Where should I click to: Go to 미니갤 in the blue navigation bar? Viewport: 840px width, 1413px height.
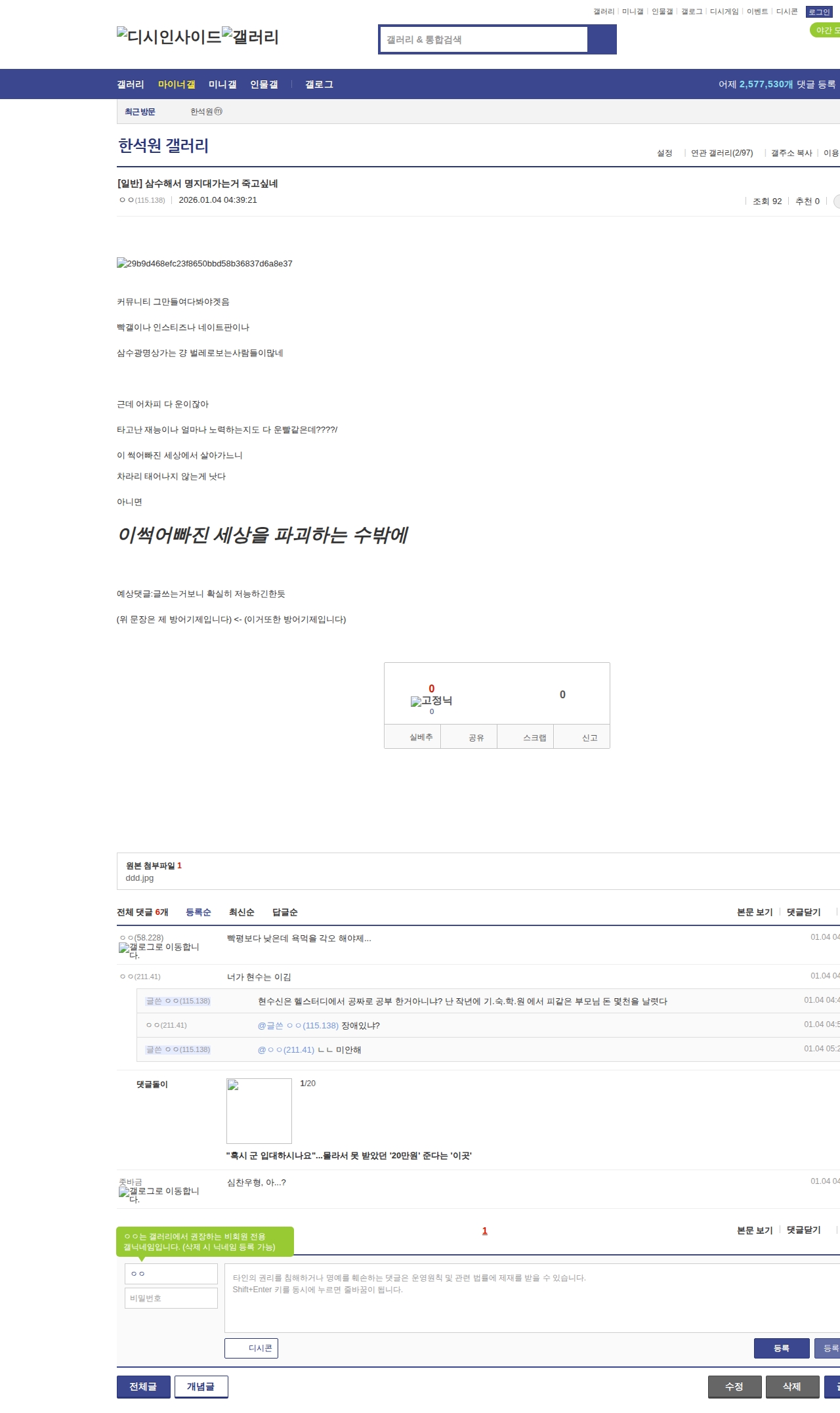click(x=222, y=84)
